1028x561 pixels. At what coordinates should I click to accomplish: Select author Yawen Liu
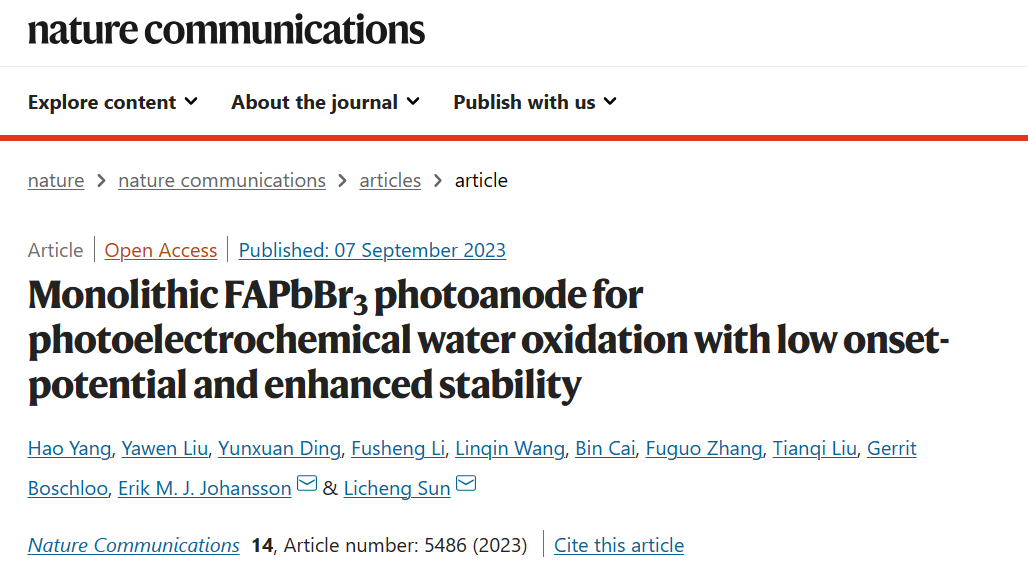point(165,448)
